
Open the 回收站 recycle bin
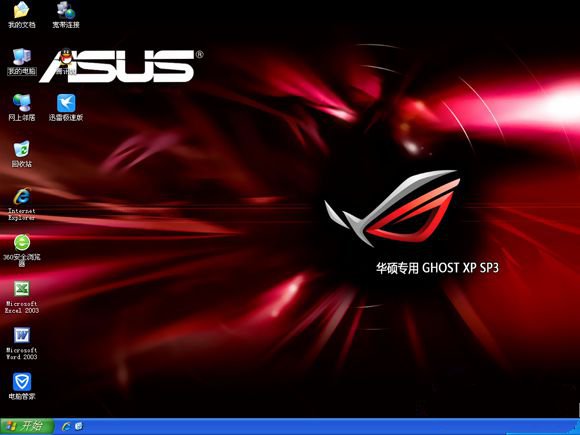click(x=21, y=154)
